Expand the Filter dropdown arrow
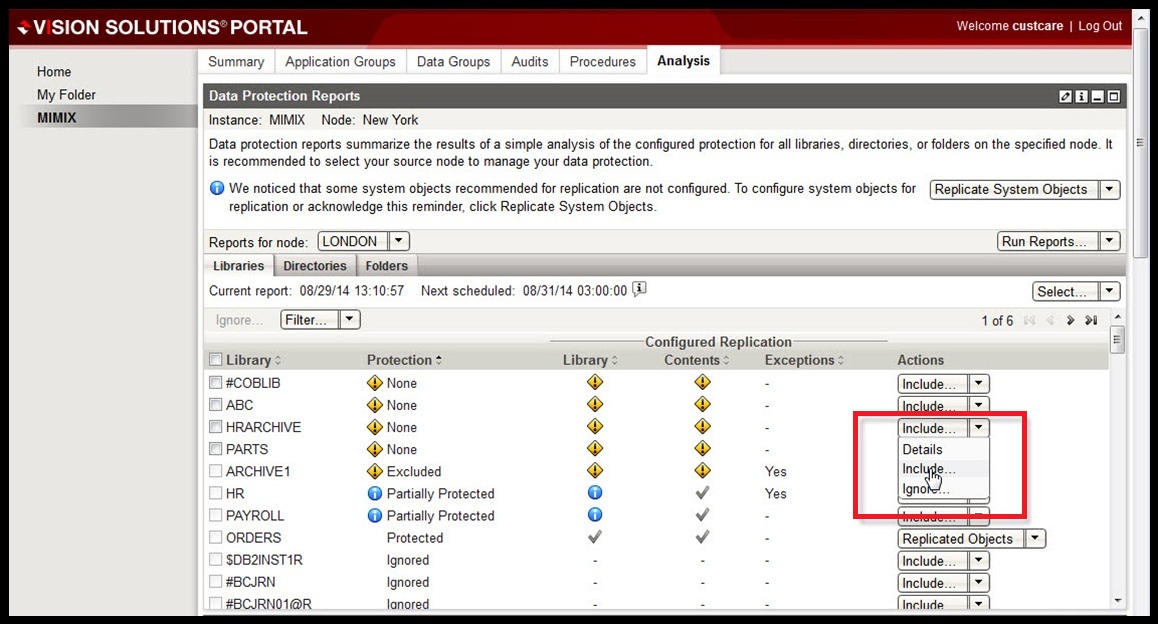This screenshot has width=1158, height=624. [x=349, y=320]
